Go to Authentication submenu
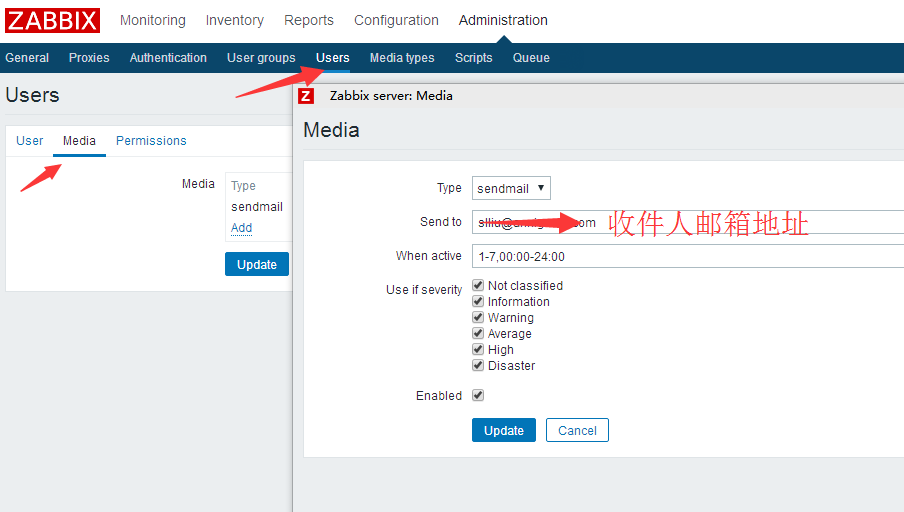 click(x=168, y=58)
